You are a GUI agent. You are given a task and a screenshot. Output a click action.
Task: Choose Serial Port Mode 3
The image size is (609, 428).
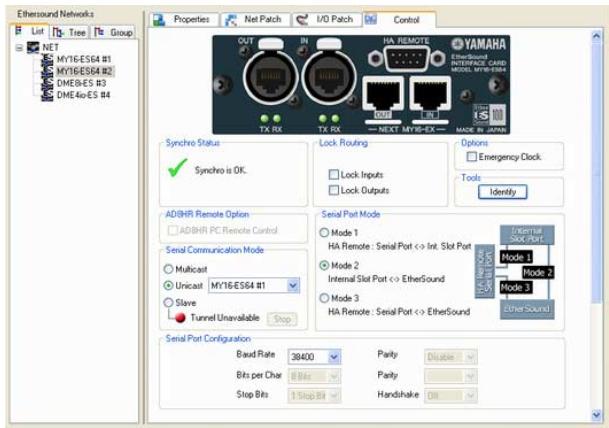tap(324, 298)
